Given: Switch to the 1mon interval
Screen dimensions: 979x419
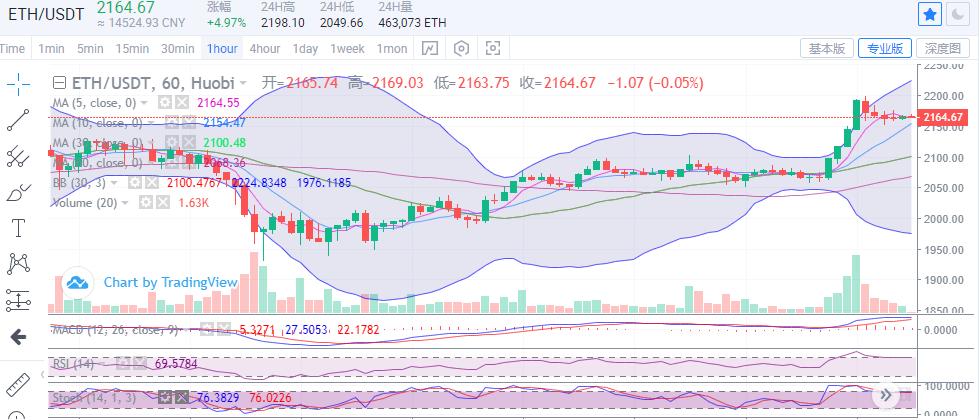Looking at the screenshot, I should 391,49.
